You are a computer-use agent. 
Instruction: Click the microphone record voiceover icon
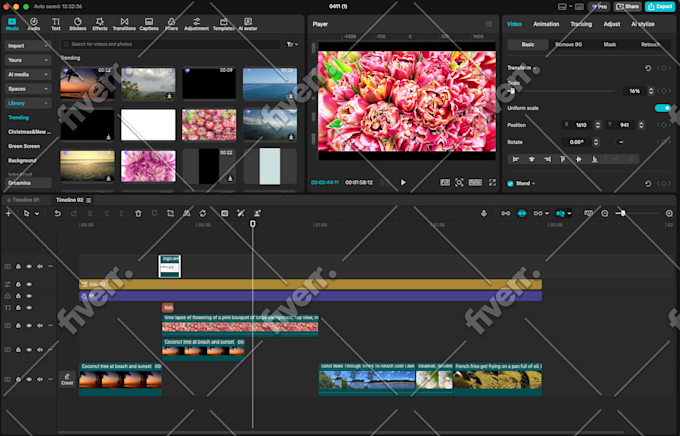484,213
